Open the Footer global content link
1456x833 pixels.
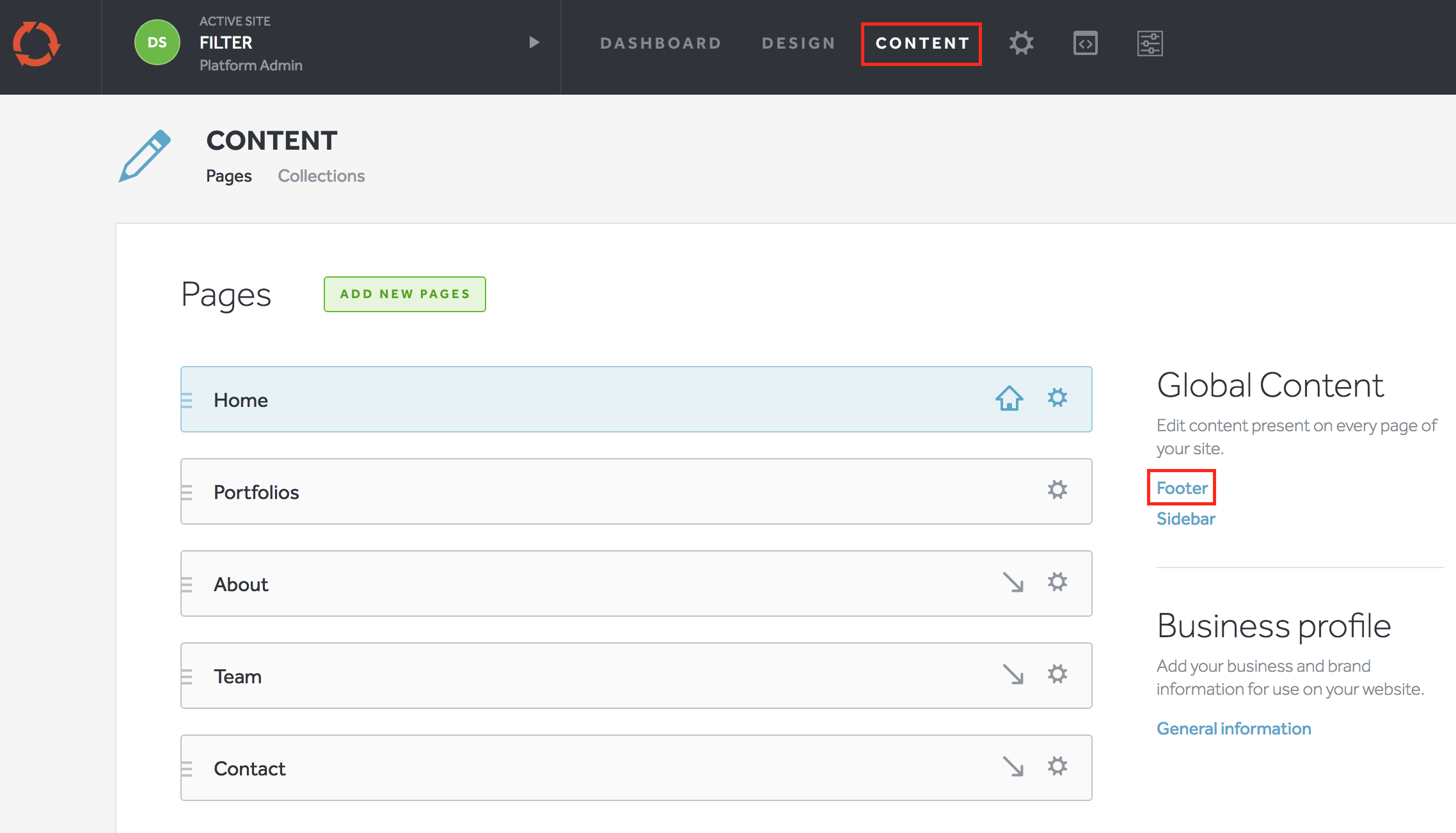(x=1182, y=488)
